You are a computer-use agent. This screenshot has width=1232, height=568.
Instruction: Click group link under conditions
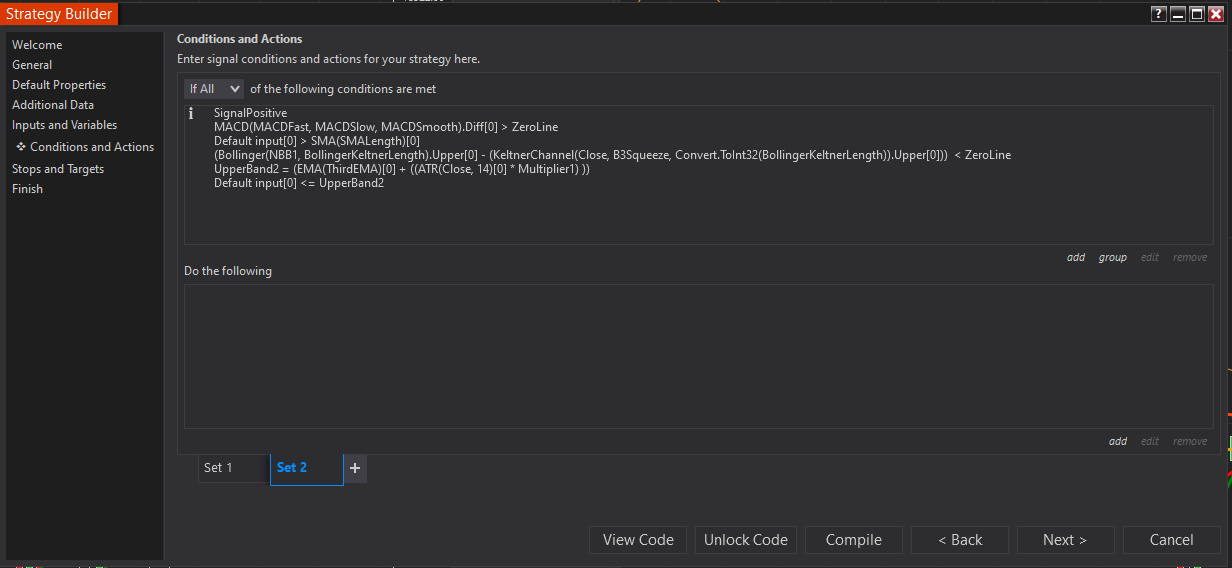(1112, 258)
